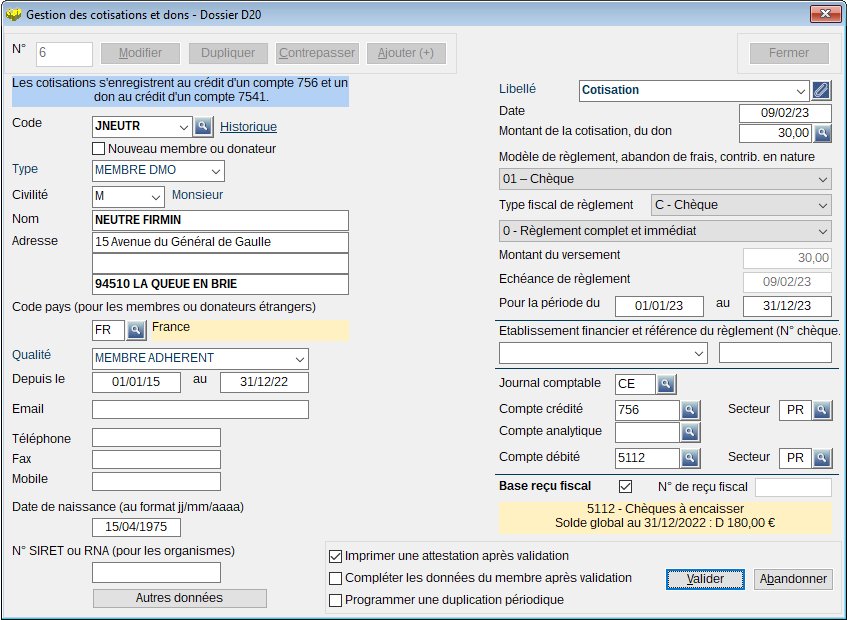
Task: Enable Compléter les données du membre après validation
Action: (335, 578)
